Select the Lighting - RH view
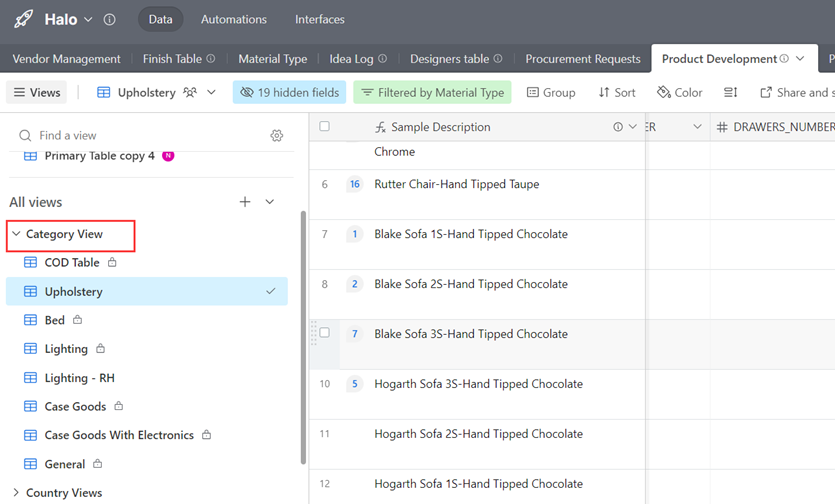 pos(79,378)
